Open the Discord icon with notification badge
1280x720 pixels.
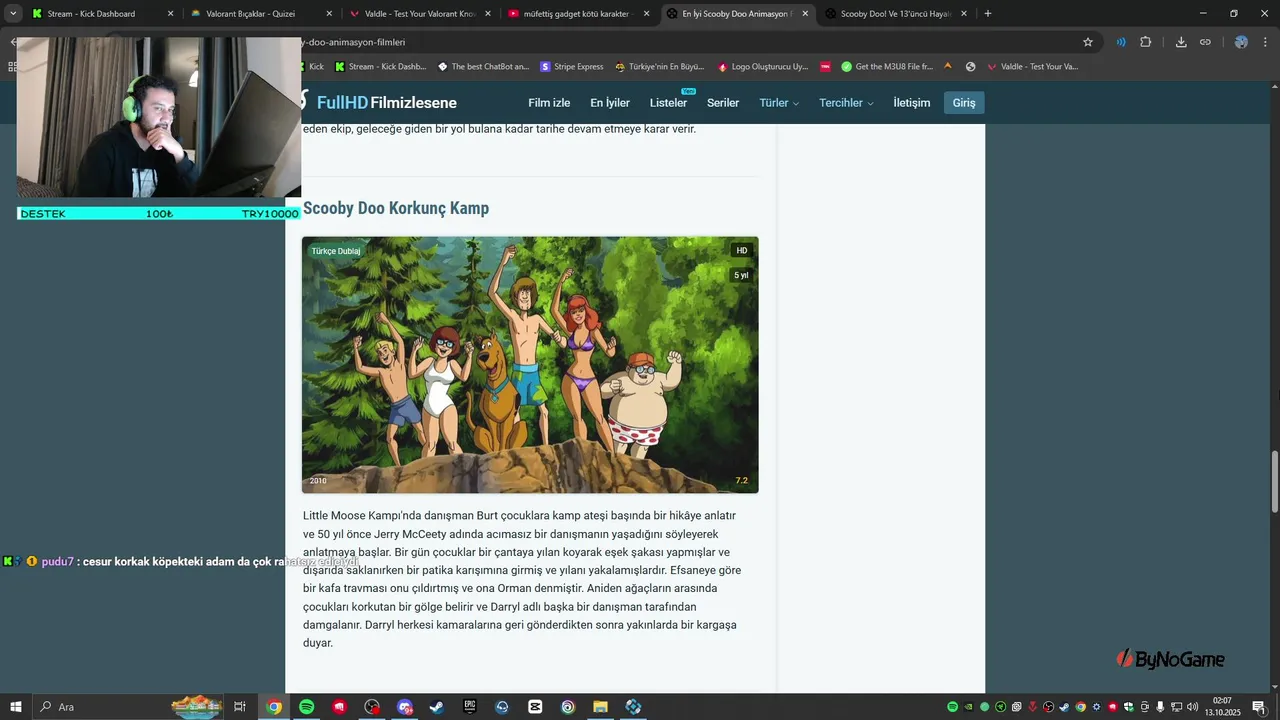pyautogui.click(x=405, y=707)
